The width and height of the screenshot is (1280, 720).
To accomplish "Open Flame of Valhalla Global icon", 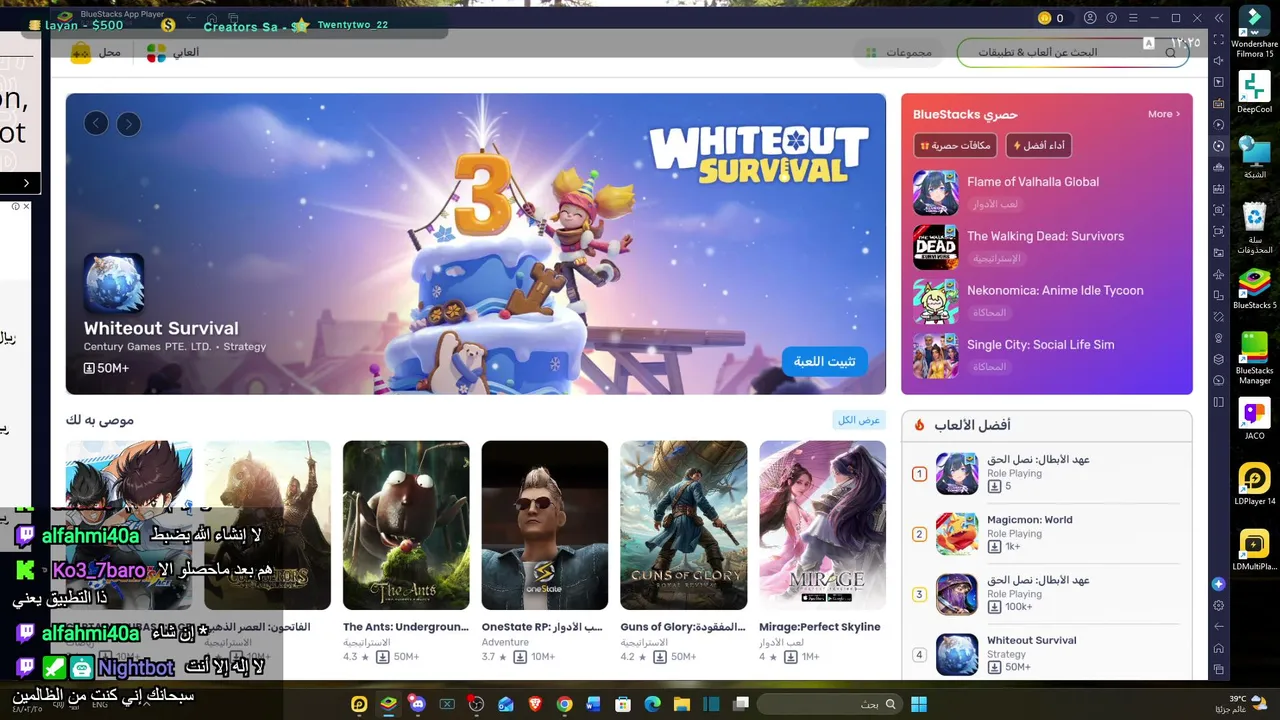I will (x=936, y=193).
